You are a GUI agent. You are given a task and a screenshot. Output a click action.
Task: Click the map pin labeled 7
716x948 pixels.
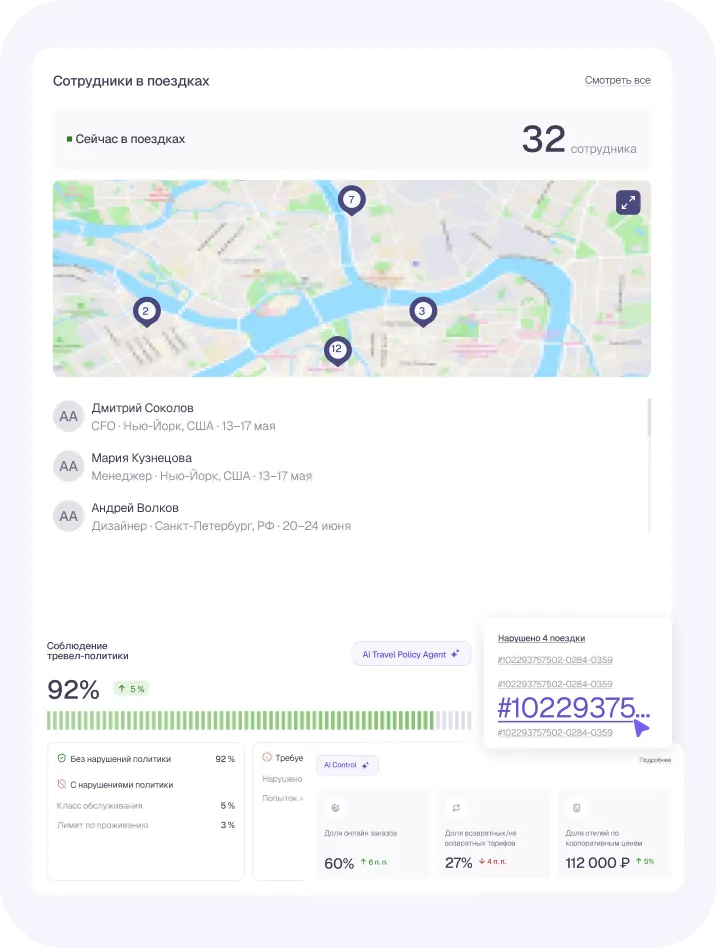coord(351,200)
